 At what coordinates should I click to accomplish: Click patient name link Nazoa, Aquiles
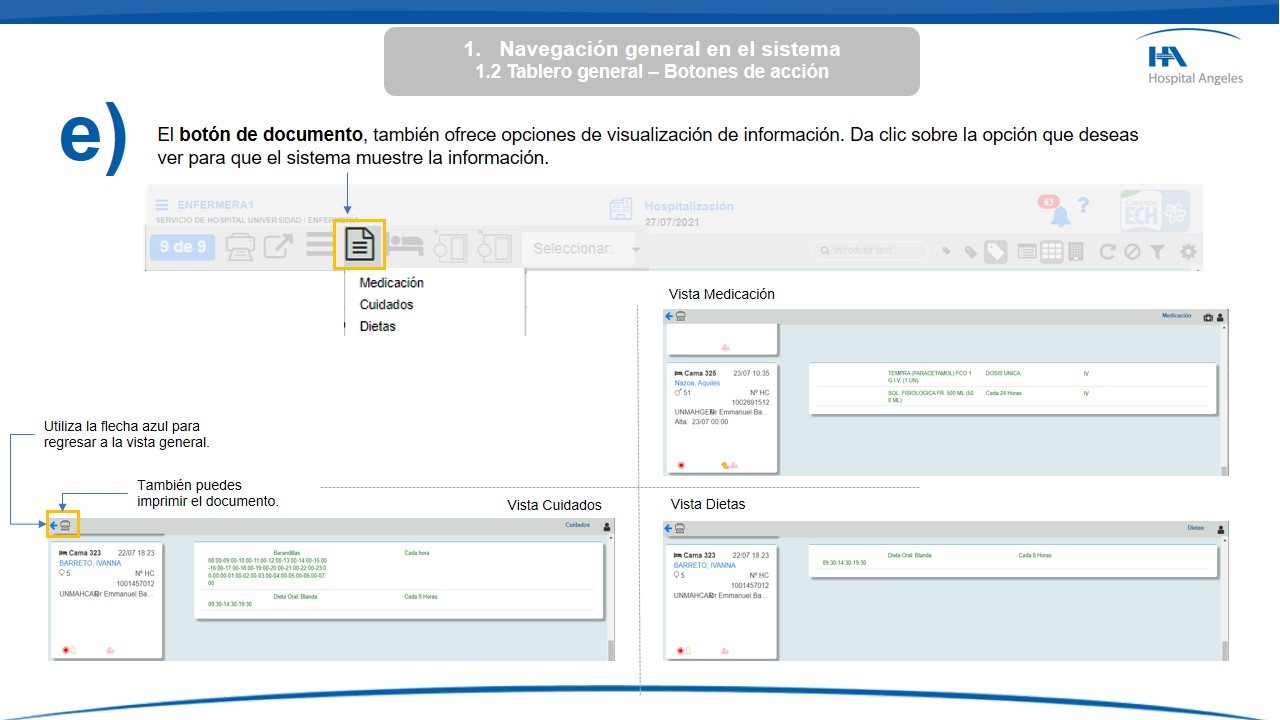(696, 383)
